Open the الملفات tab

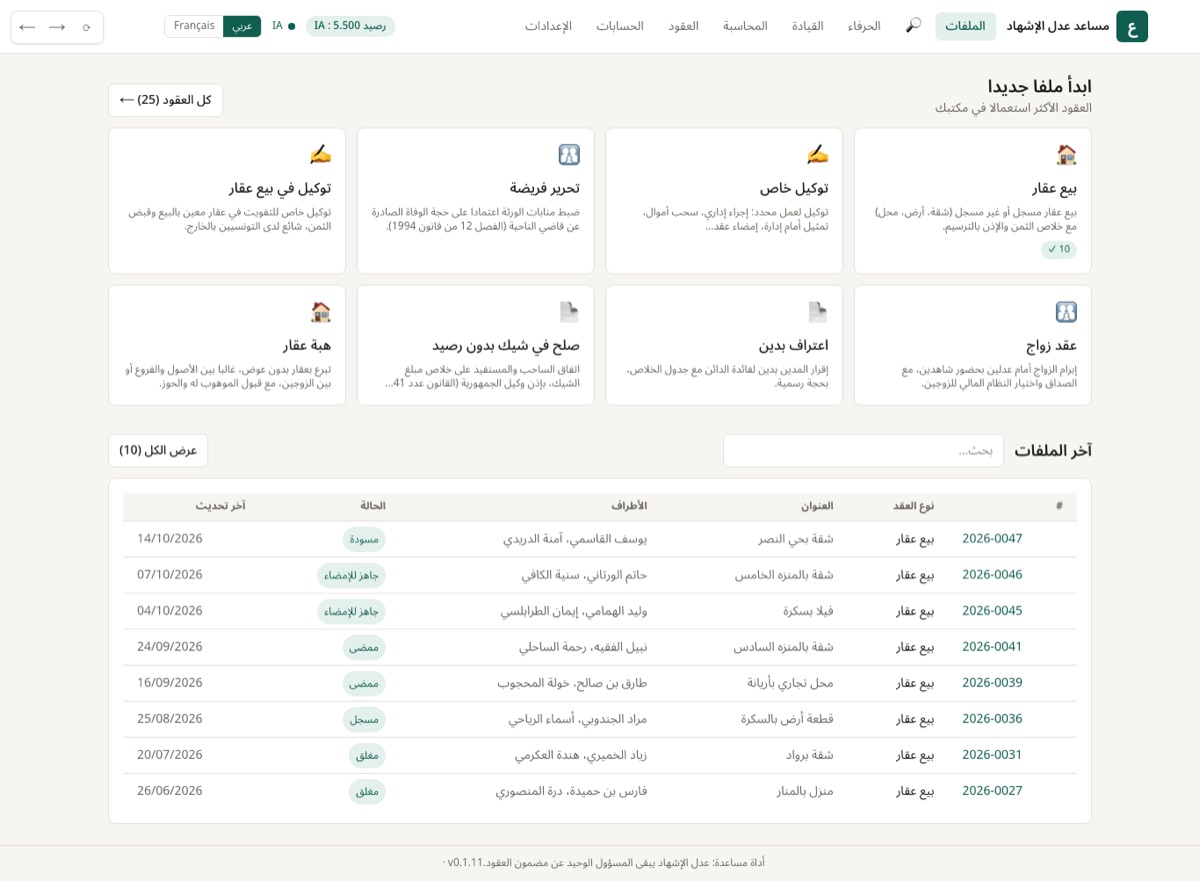[965, 26]
